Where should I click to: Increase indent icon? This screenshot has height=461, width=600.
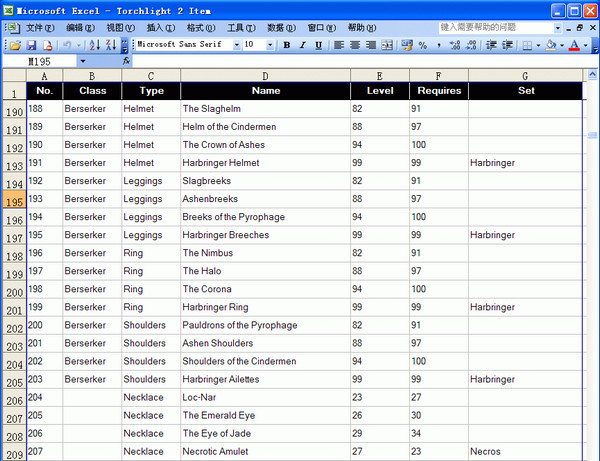coord(507,45)
